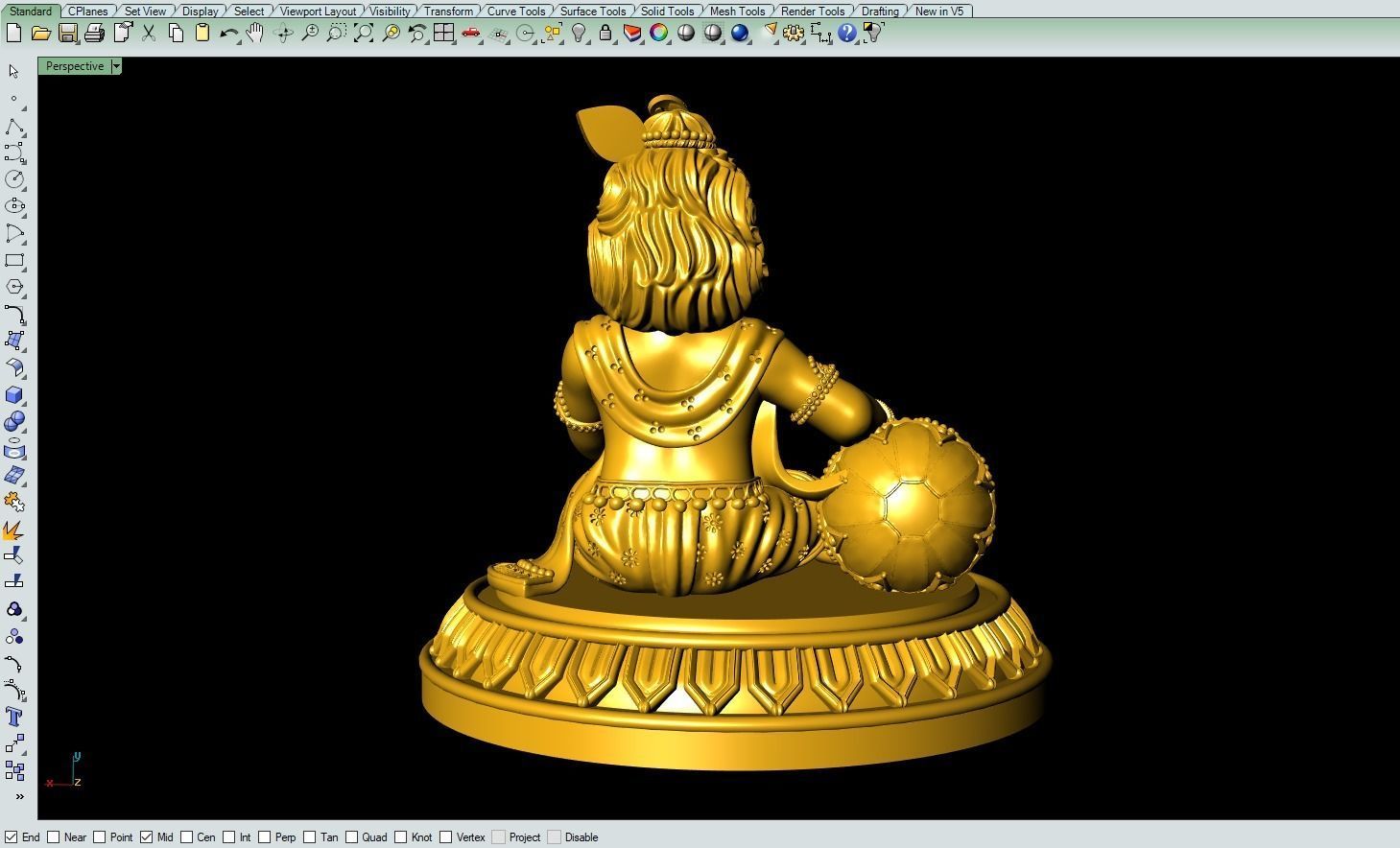Switch to the Viewport Layout tab
1400x848 pixels.
pyautogui.click(x=319, y=12)
